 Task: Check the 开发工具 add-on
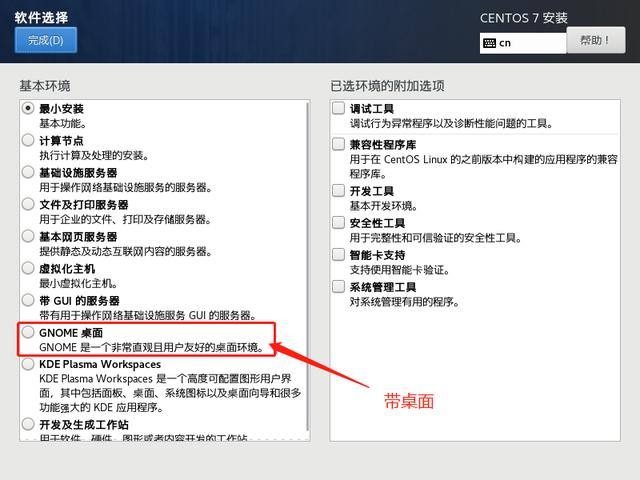click(x=338, y=191)
